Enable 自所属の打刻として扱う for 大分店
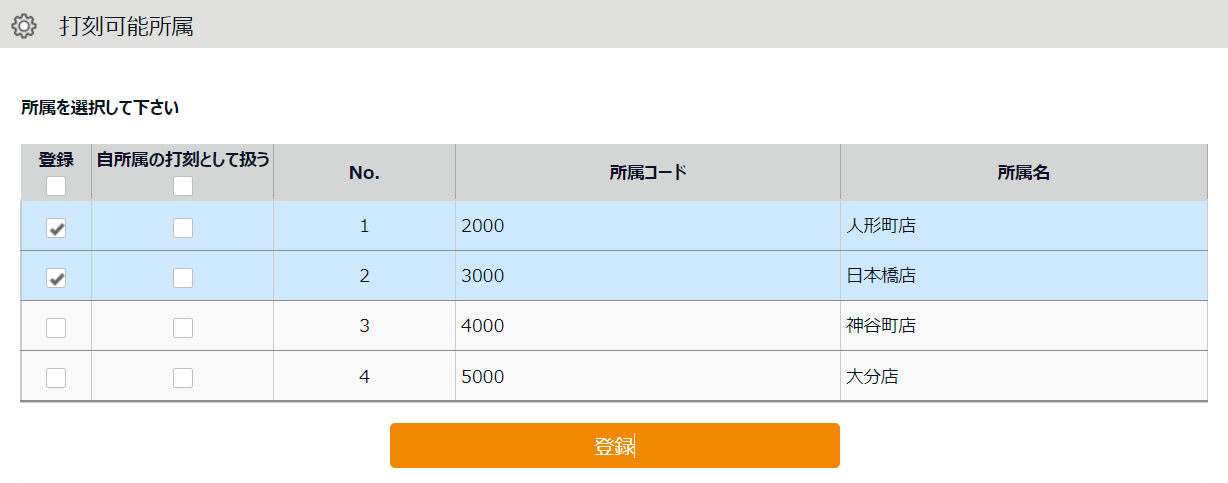 pyautogui.click(x=183, y=377)
